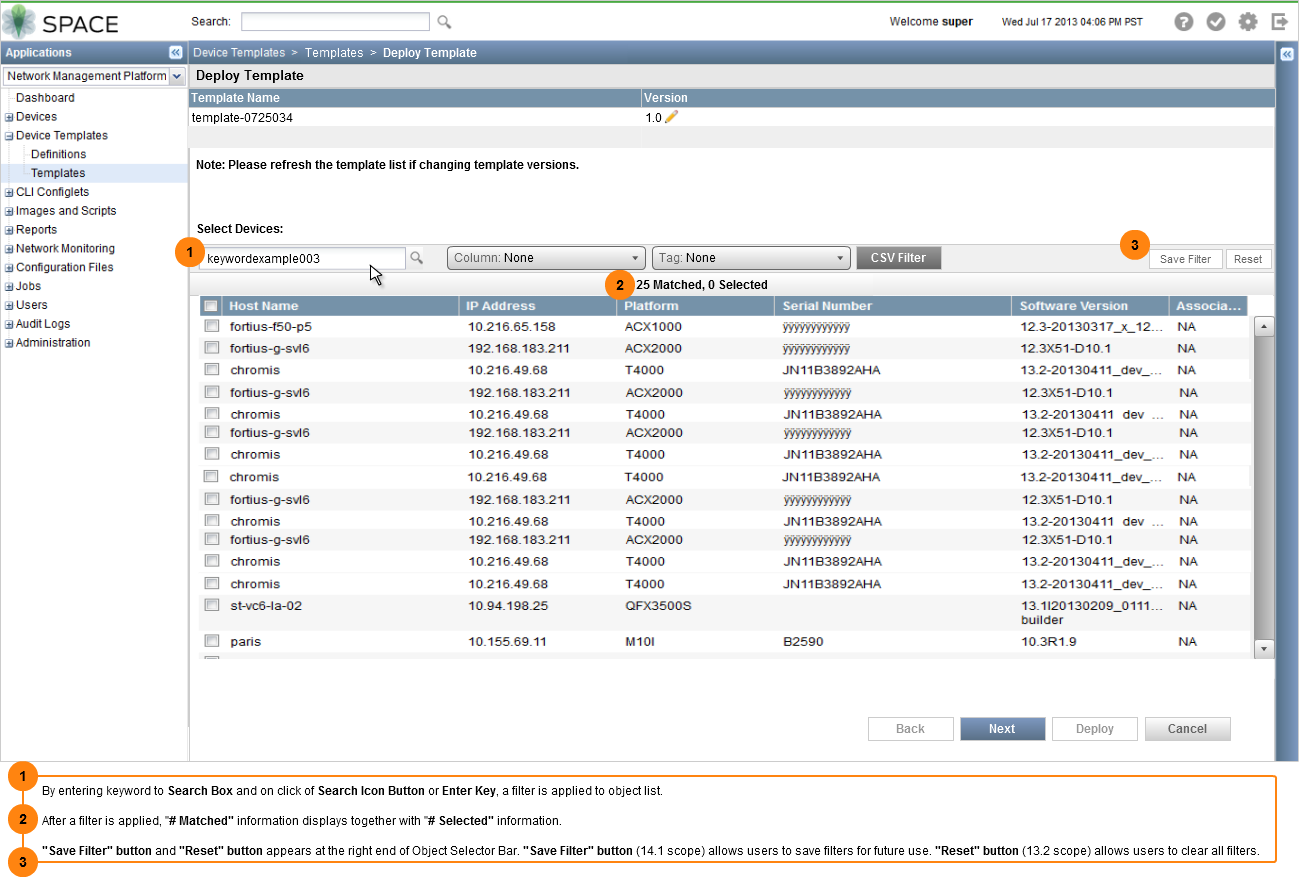Click the scrollbar down arrow of device table
Image resolution: width=1299 pixels, height=877 pixels.
pyautogui.click(x=1263, y=649)
